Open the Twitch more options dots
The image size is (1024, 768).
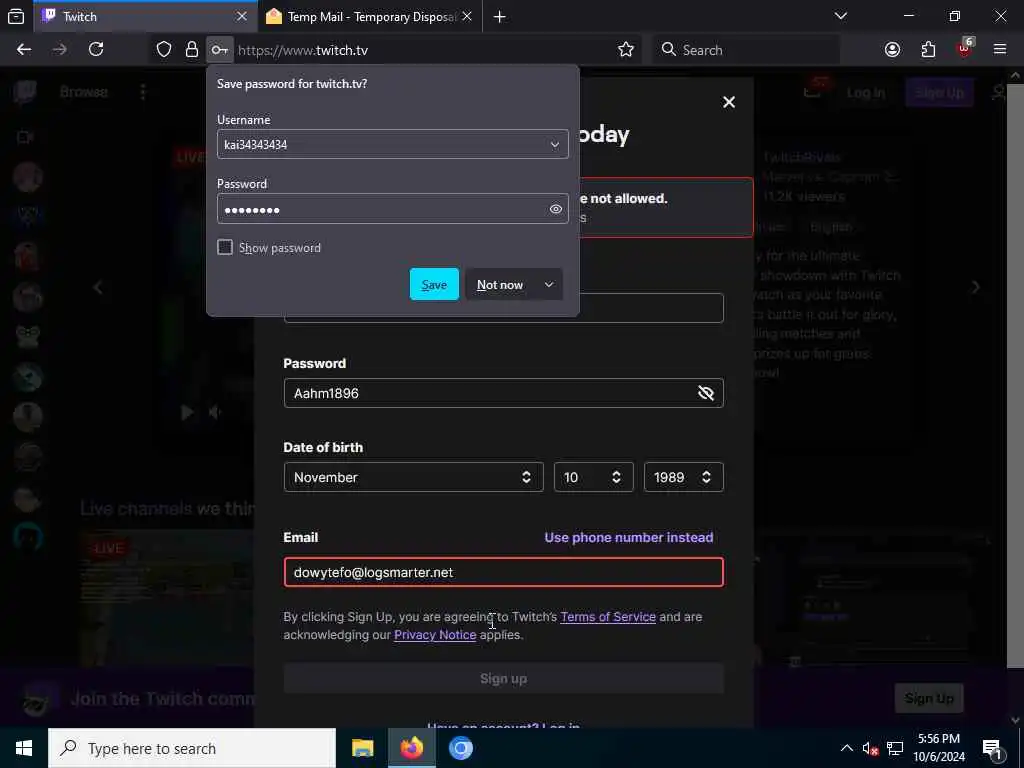tap(142, 92)
